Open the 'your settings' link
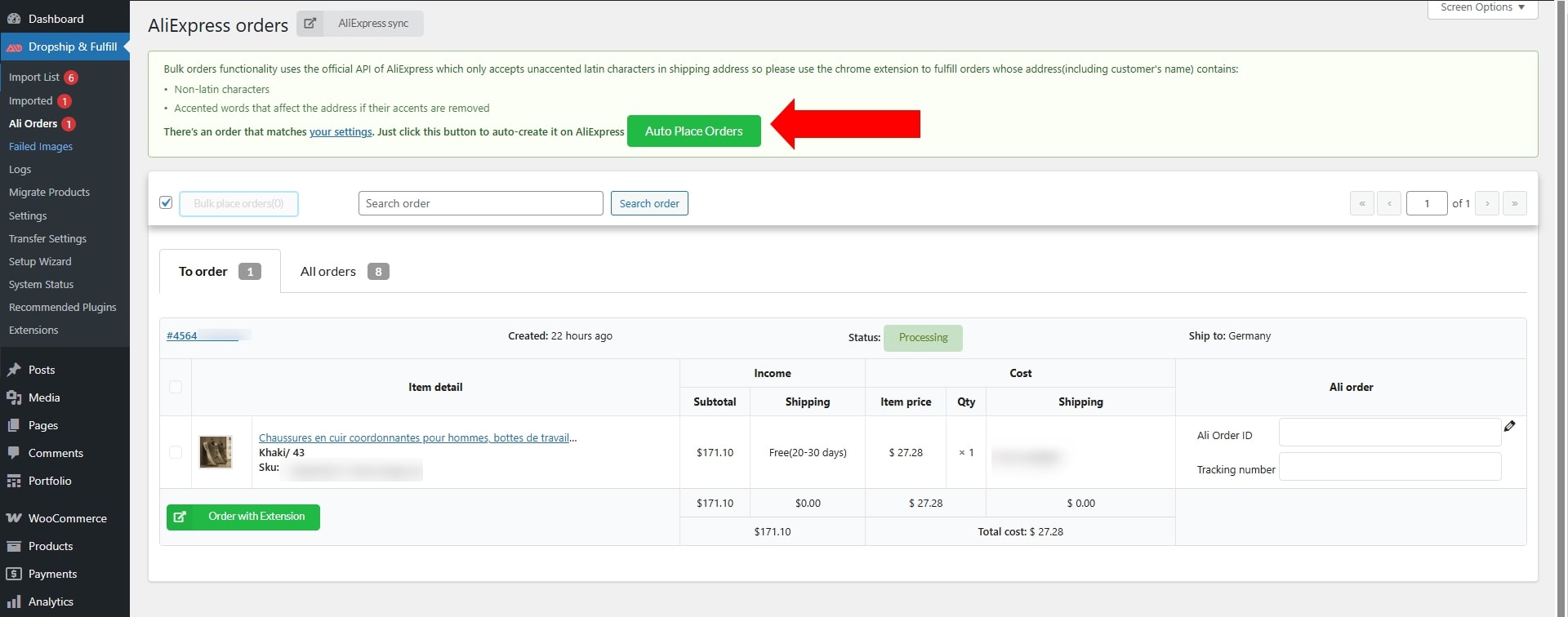The image size is (1568, 617). pos(341,131)
